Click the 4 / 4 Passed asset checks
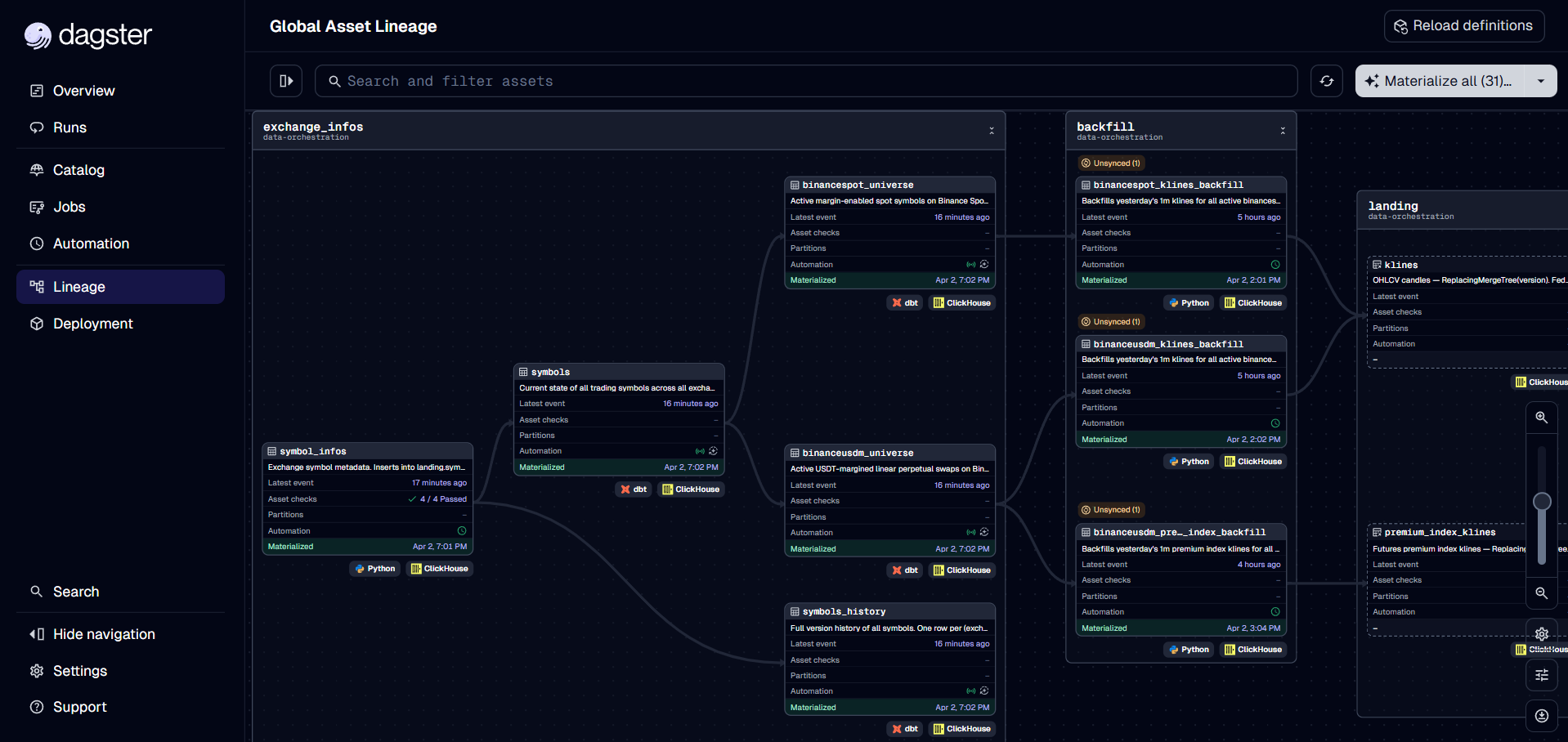 click(x=437, y=499)
